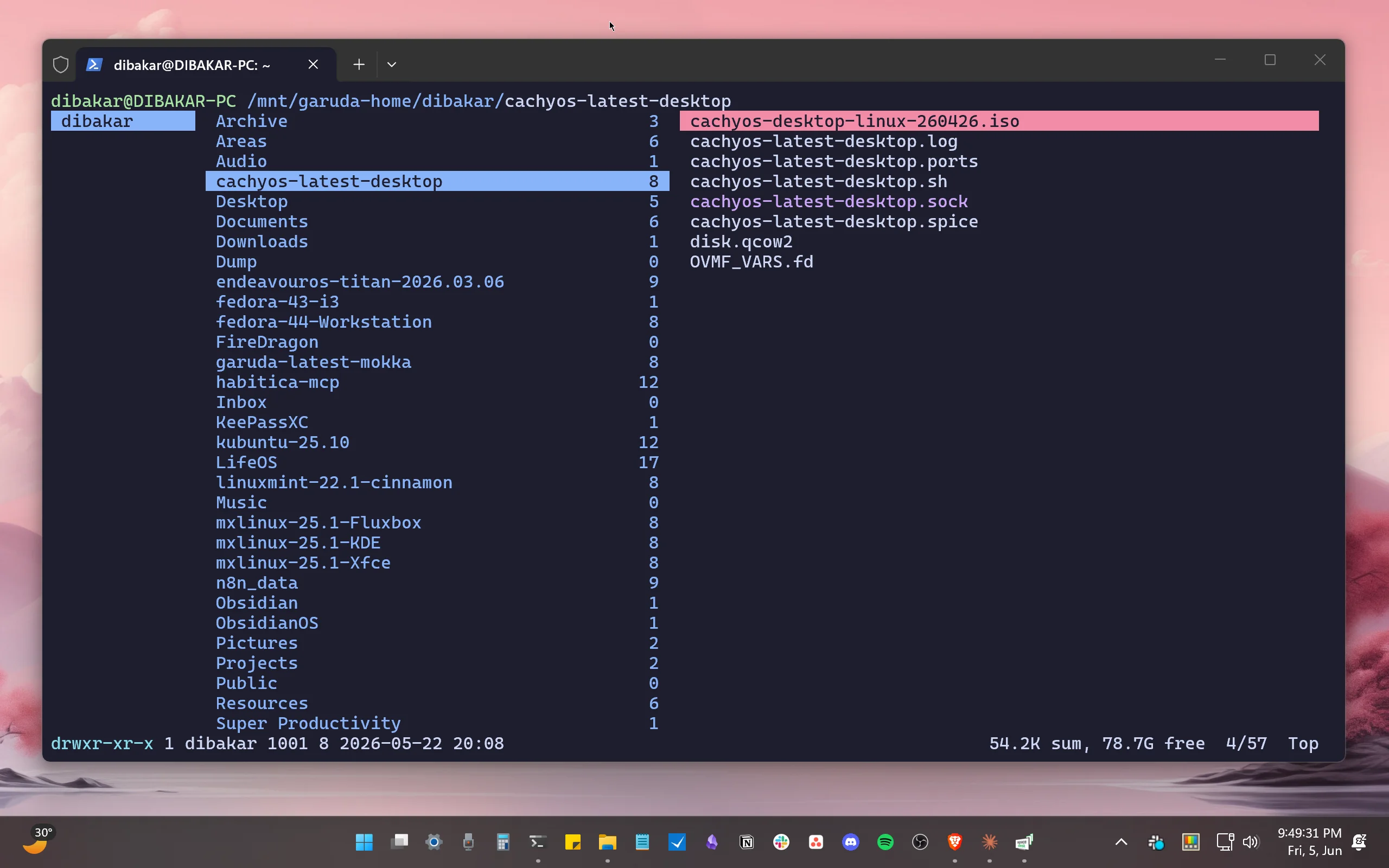Expand the new-tab profile dropdown chevron
Image resolution: width=1389 pixels, height=868 pixels.
(x=392, y=65)
